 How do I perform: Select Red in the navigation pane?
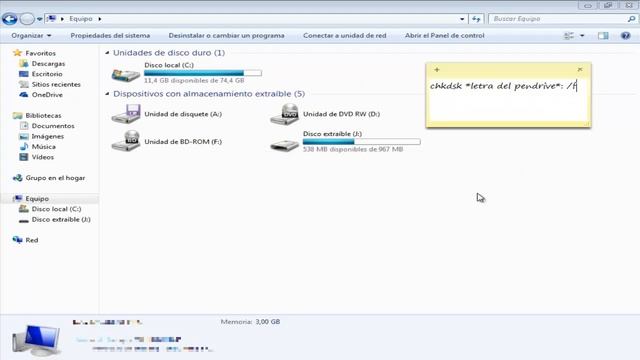31,240
